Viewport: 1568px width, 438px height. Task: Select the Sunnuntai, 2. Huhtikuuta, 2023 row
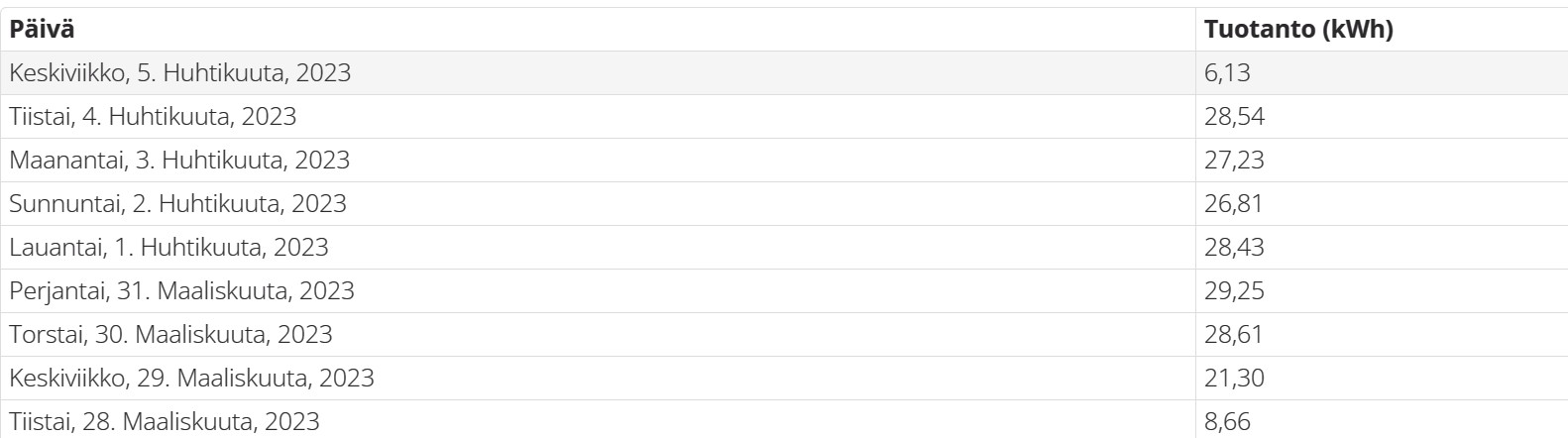coord(784,204)
